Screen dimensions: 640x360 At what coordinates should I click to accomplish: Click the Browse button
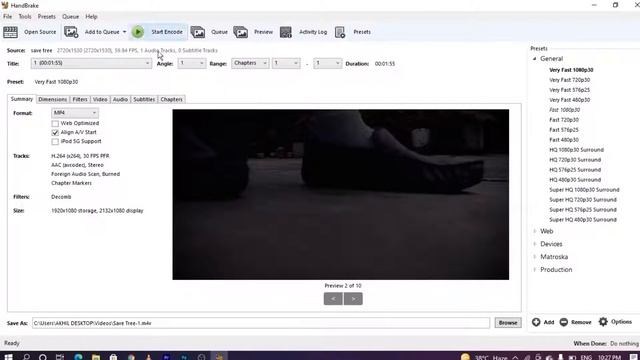508,323
